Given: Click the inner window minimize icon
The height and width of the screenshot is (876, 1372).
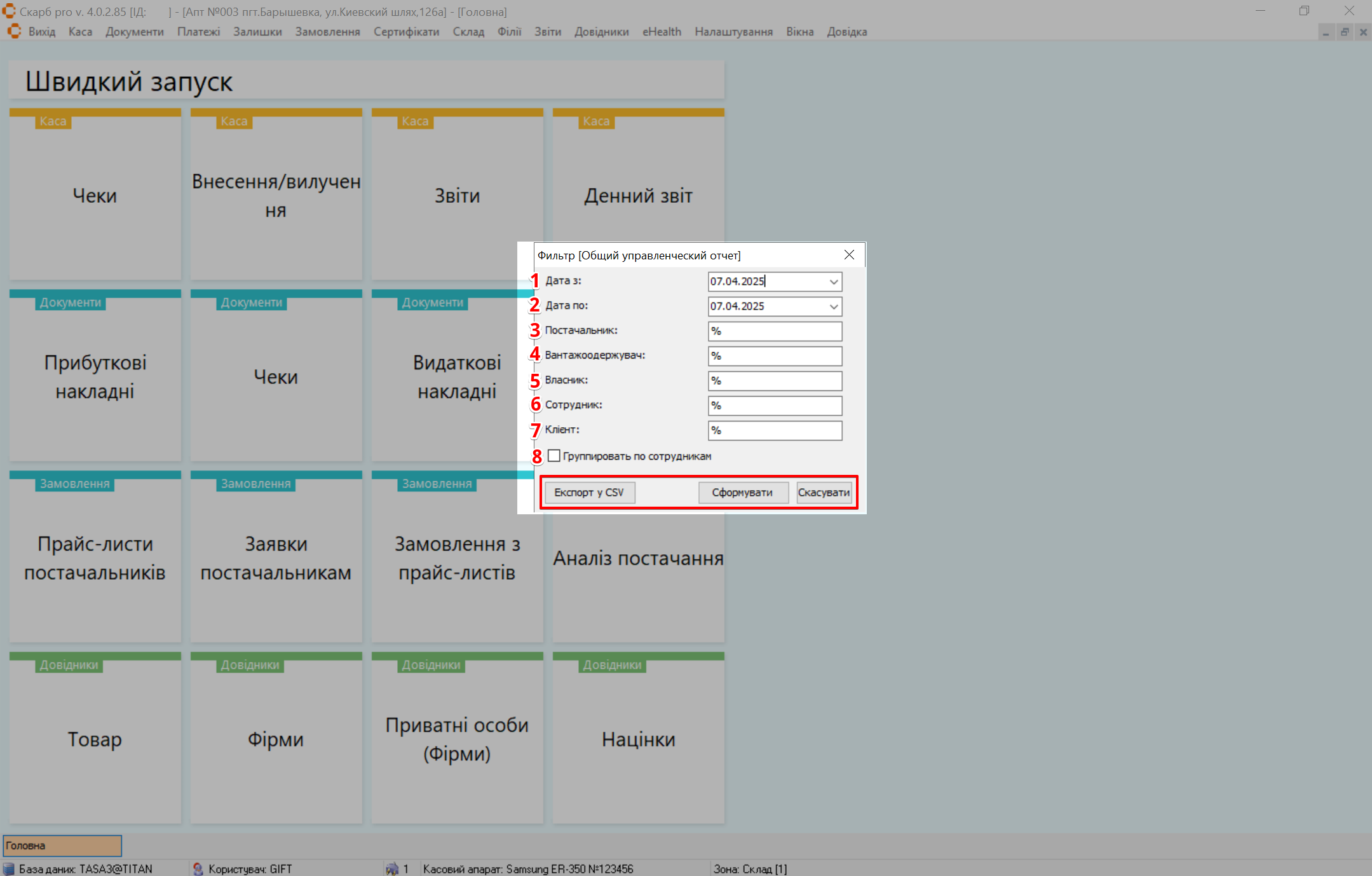Looking at the screenshot, I should 1326,32.
